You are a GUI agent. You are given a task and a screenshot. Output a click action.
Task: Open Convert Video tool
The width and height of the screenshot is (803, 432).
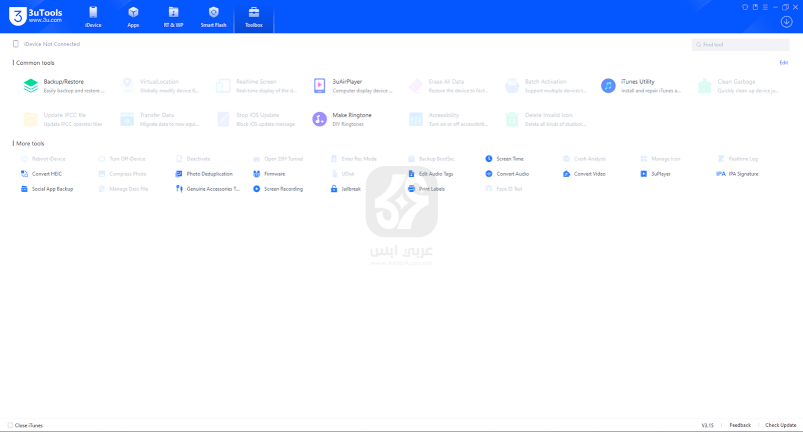tap(584, 174)
